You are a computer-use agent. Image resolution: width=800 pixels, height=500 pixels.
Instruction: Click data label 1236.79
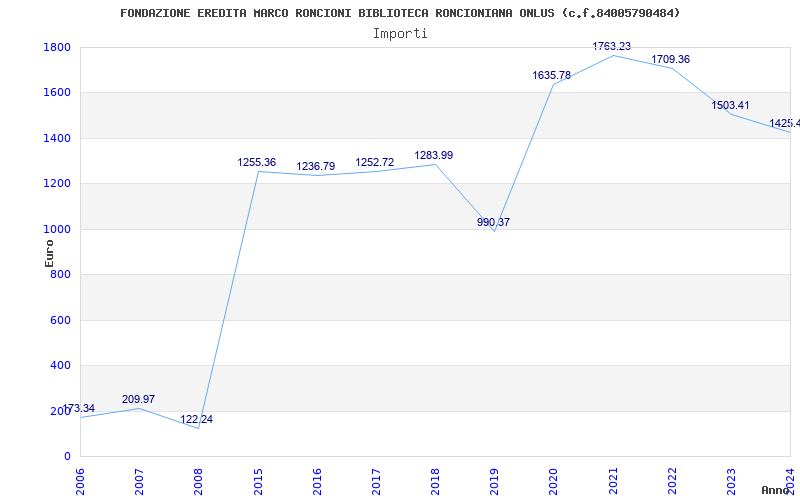(316, 166)
